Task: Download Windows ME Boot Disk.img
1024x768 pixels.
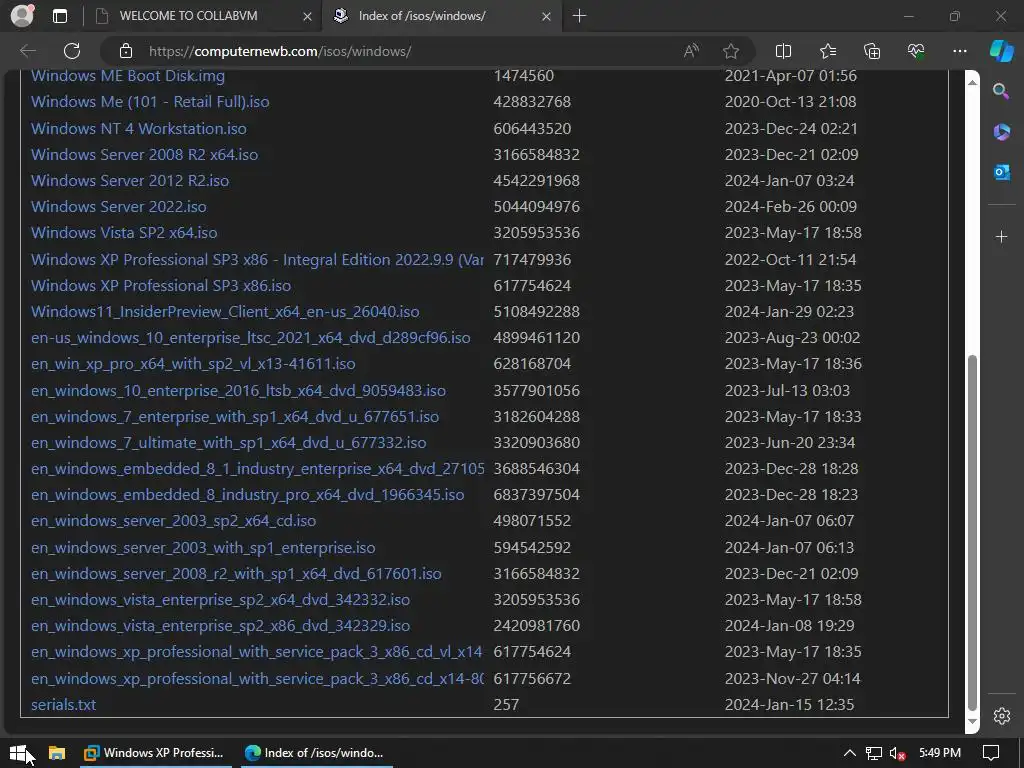Action: (128, 76)
